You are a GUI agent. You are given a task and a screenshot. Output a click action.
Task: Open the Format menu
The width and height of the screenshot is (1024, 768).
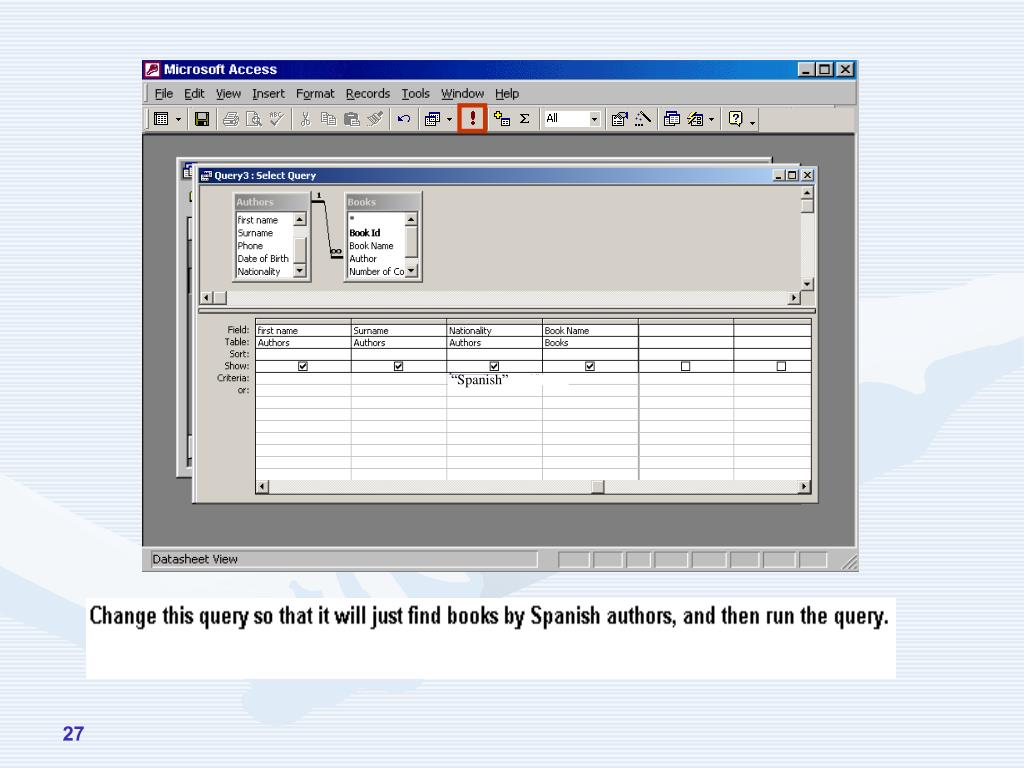click(x=315, y=94)
